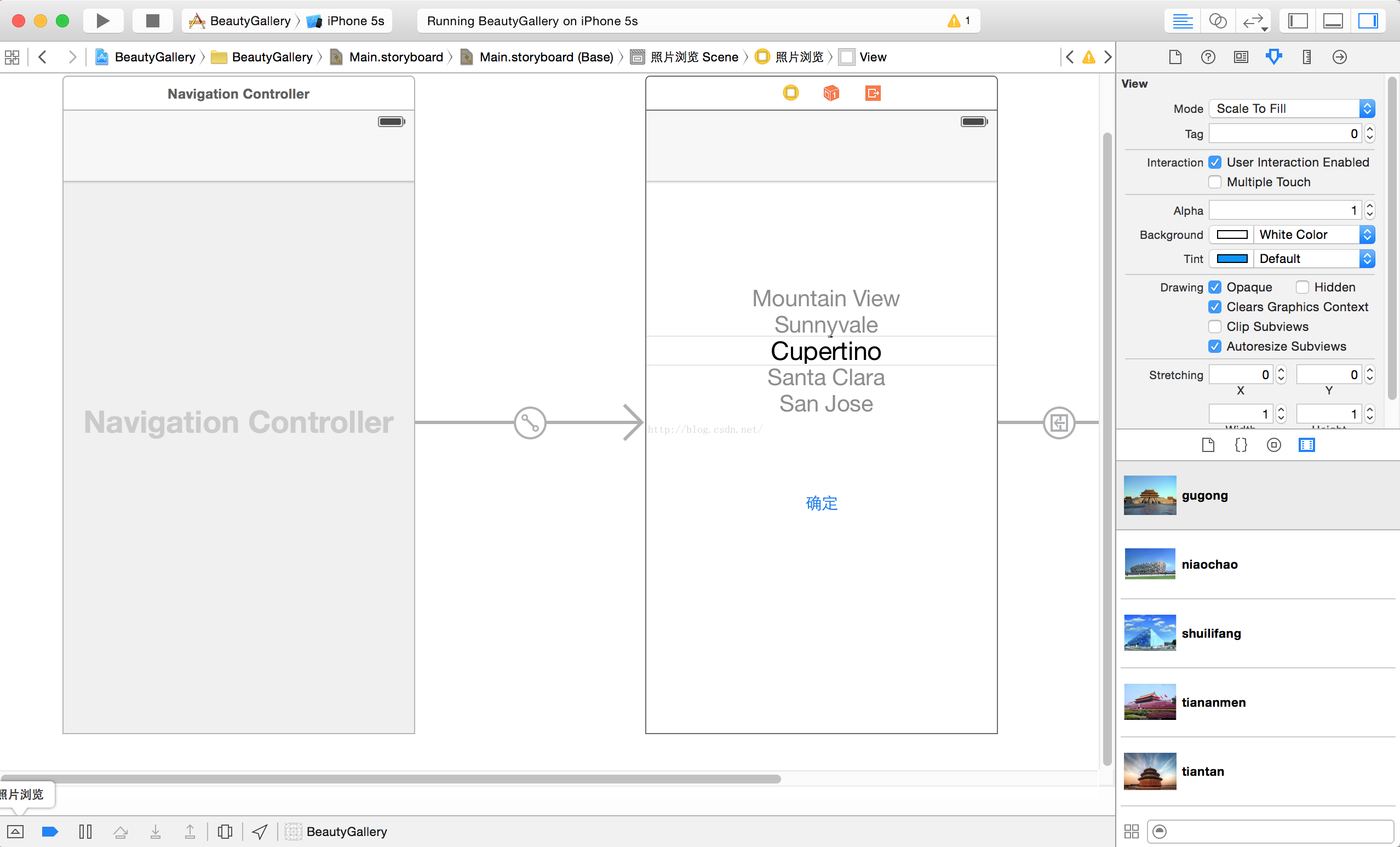Show the Code Snippet library
This screenshot has width=1400, height=847.
(1241, 444)
